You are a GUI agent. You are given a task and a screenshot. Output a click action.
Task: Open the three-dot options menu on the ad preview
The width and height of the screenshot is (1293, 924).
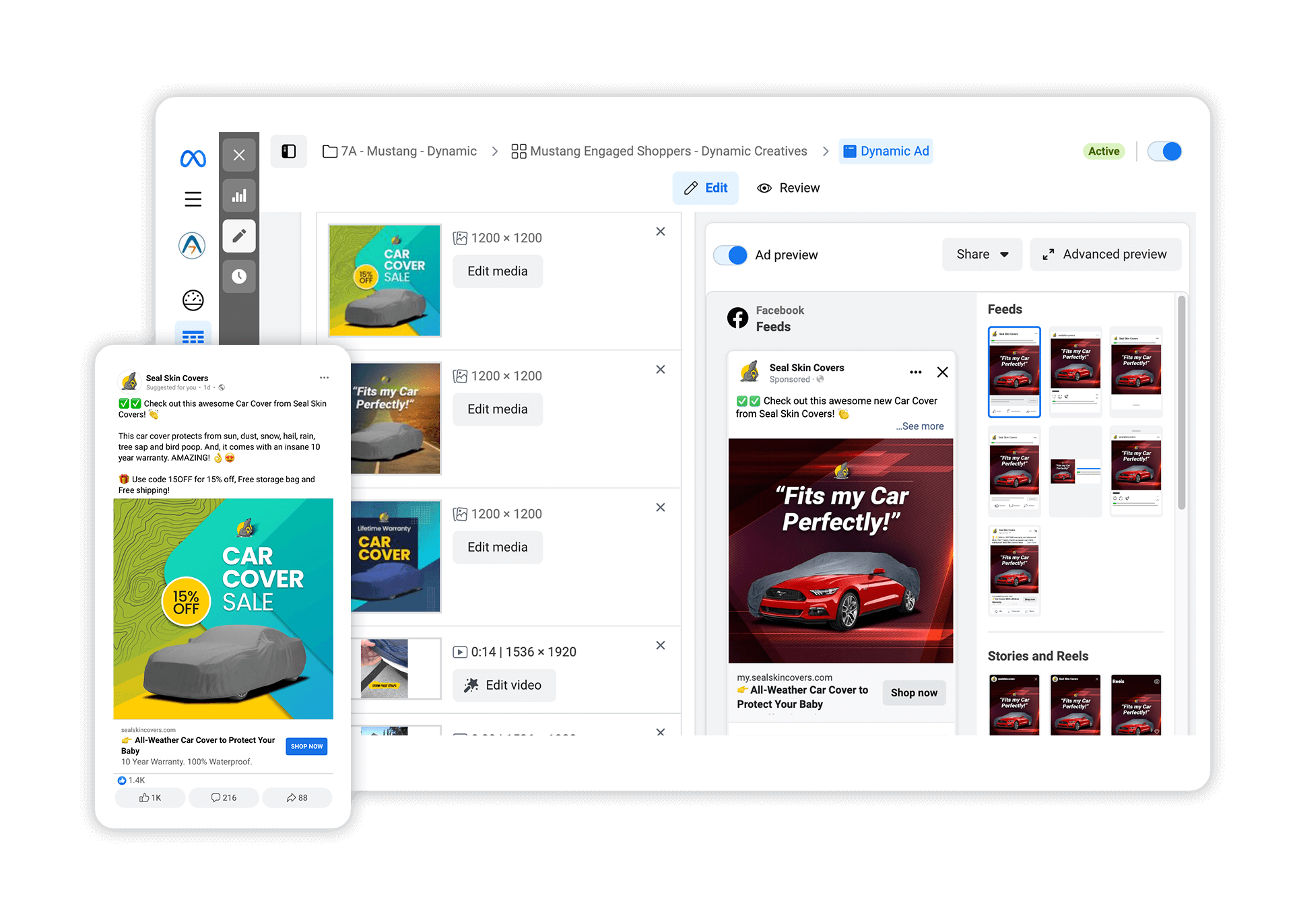tap(915, 371)
